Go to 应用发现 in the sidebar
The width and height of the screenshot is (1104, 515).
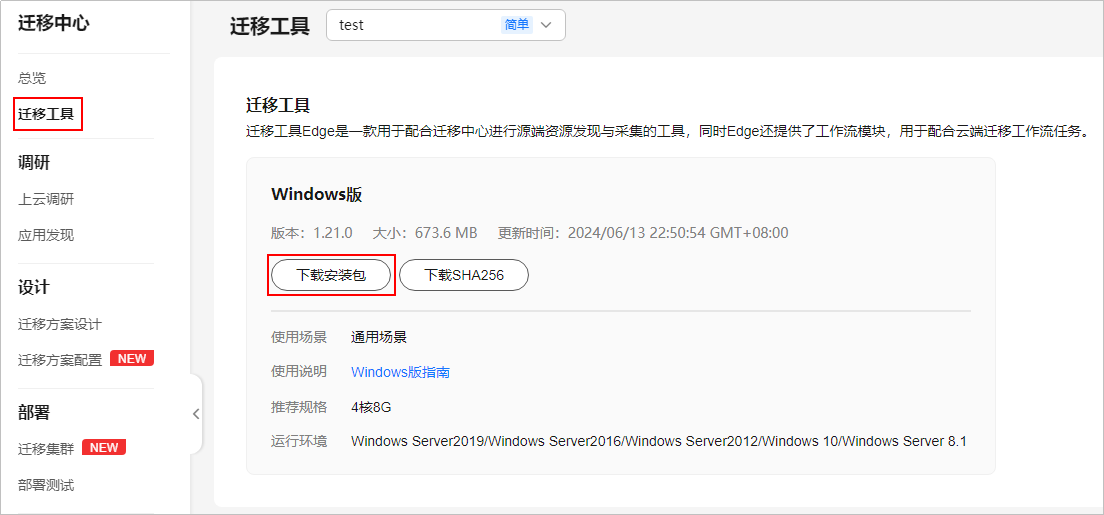coord(46,235)
